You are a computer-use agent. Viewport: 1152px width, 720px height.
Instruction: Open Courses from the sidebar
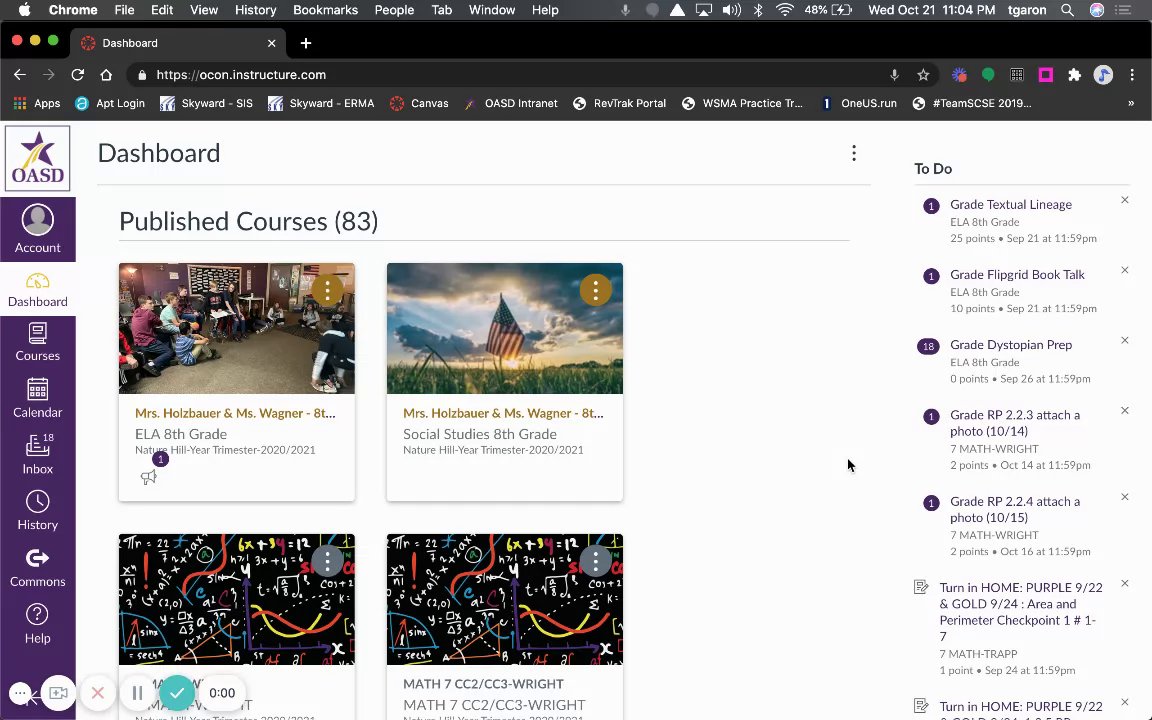pos(37,342)
